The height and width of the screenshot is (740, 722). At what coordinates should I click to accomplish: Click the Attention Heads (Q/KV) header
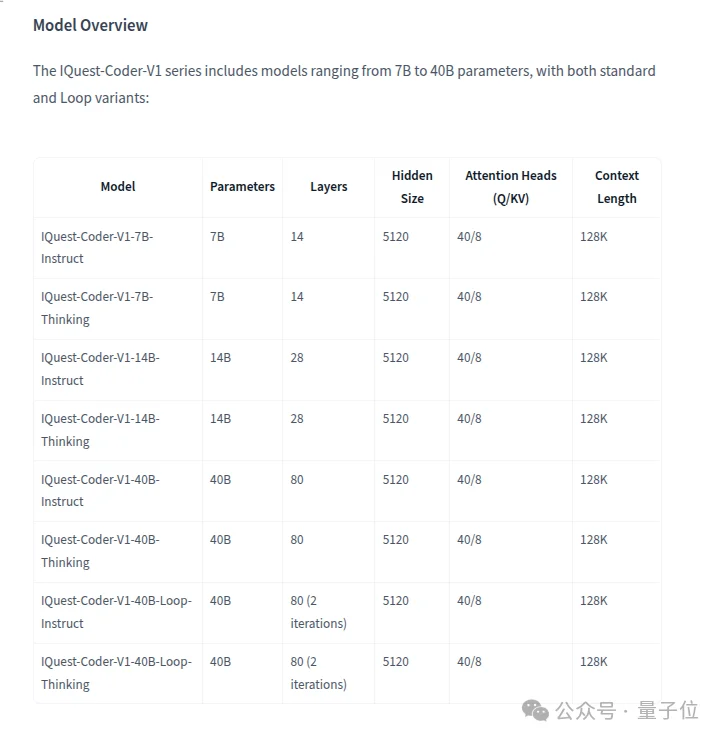(510, 187)
